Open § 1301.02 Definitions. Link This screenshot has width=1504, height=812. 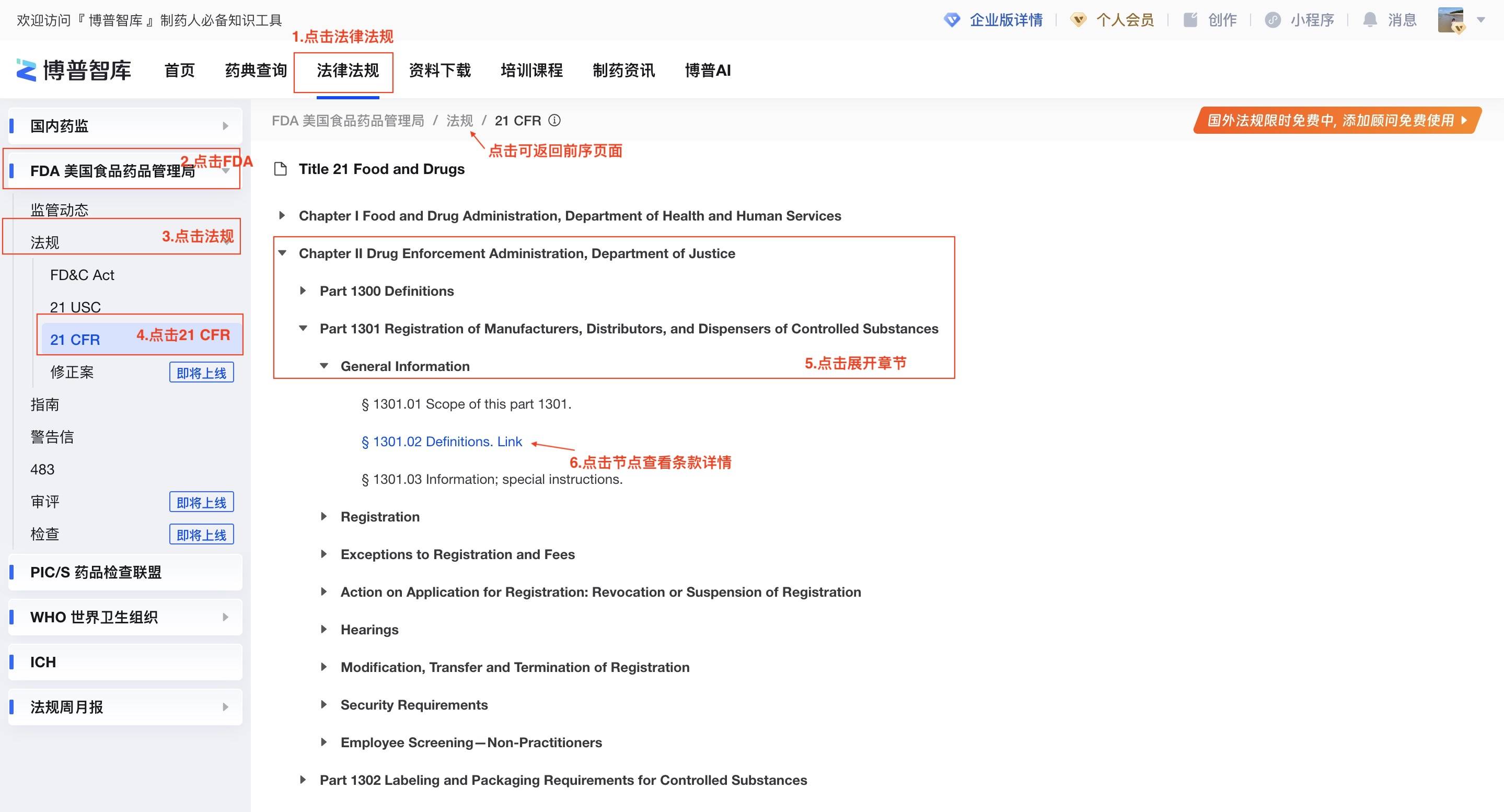click(x=442, y=442)
